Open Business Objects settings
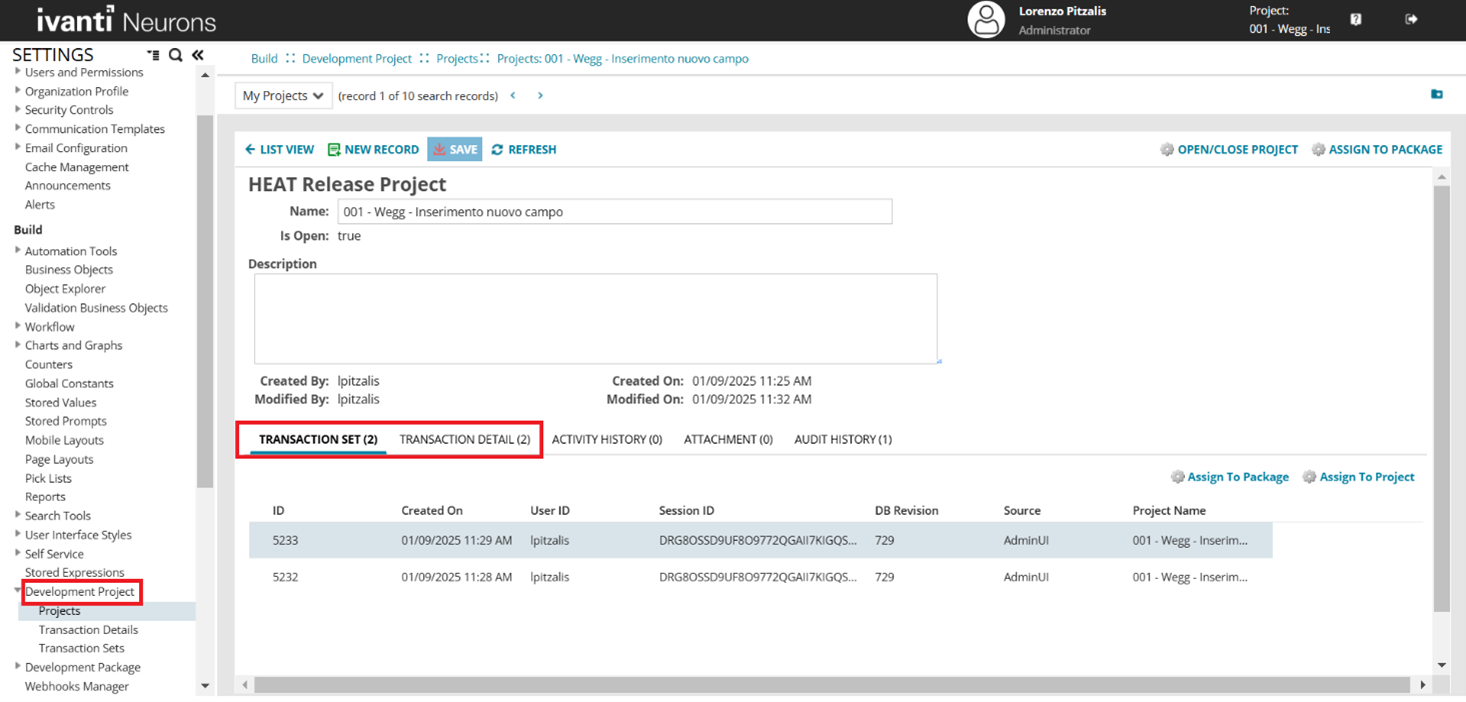The image size is (1466, 702). coord(69,269)
